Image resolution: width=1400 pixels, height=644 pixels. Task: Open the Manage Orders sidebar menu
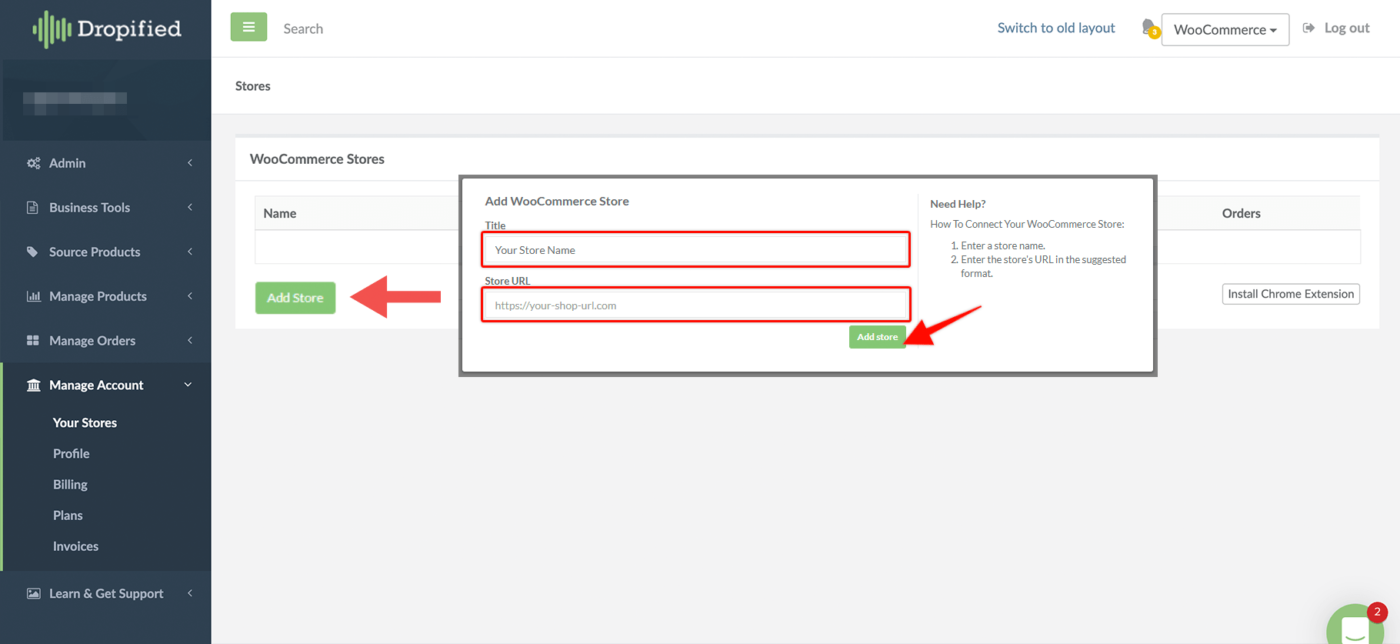pyautogui.click(x=106, y=340)
